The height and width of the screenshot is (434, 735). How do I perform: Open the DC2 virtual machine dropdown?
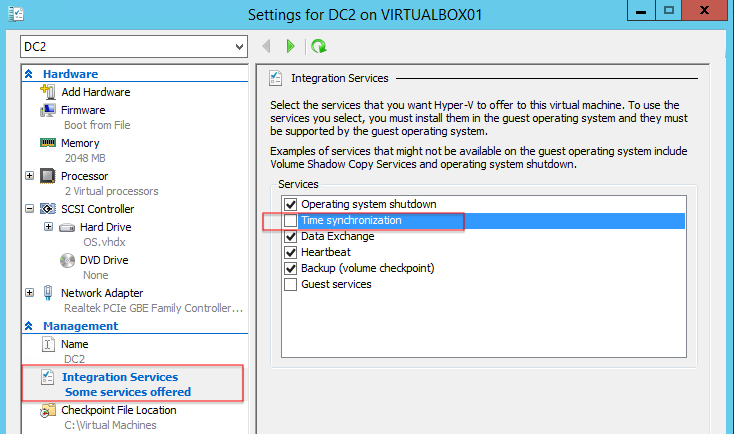(134, 47)
